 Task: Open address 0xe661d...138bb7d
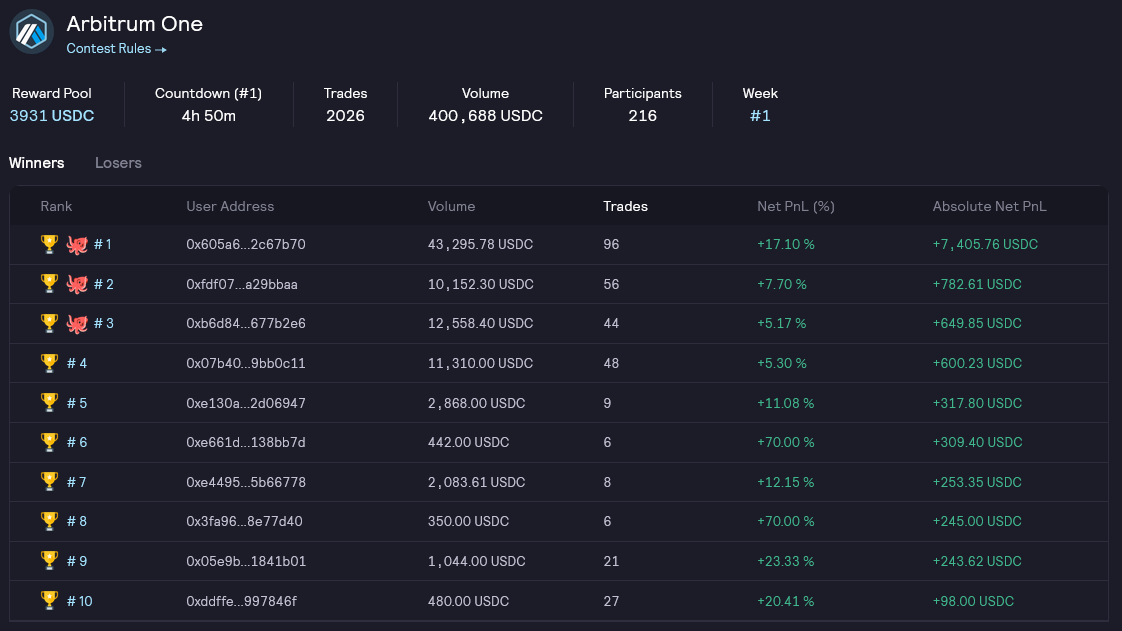(x=245, y=443)
